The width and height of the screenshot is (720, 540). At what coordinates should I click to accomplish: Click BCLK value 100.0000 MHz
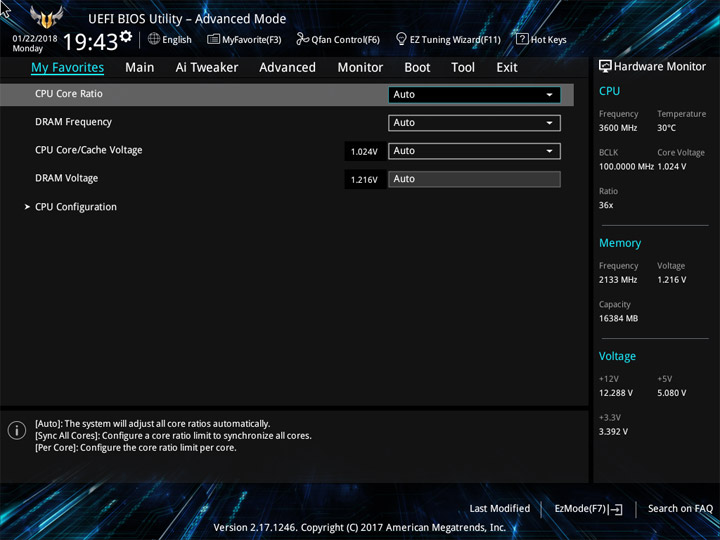click(626, 166)
